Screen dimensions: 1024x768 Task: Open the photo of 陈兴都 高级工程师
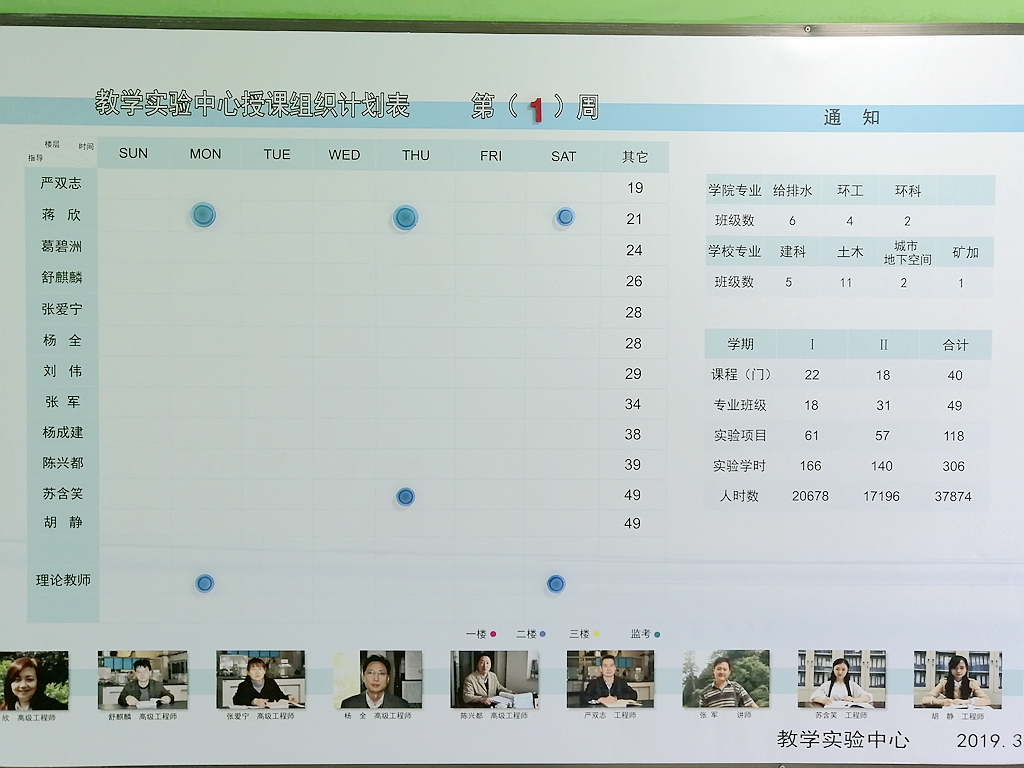coord(494,679)
